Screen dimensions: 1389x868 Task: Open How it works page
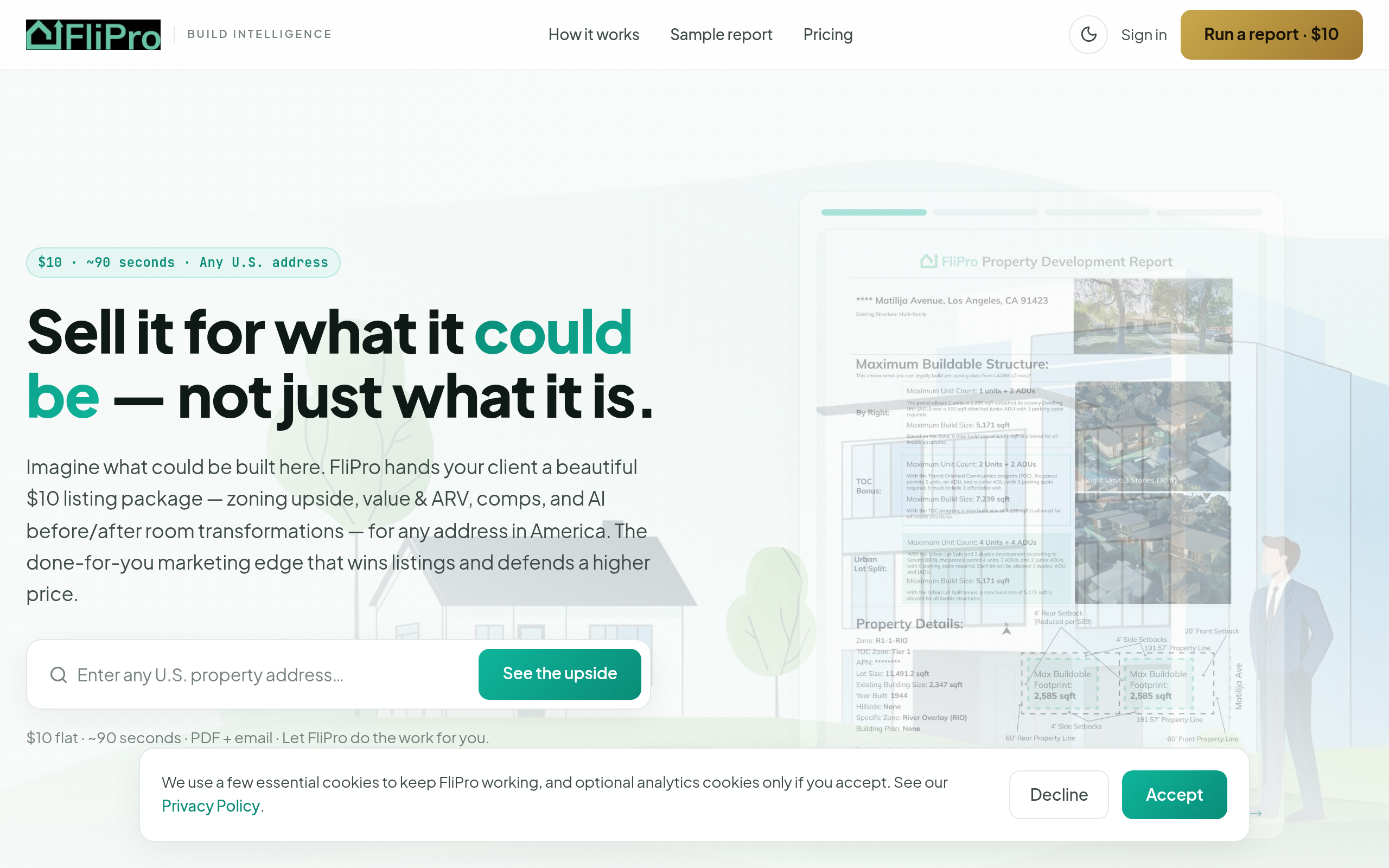point(594,34)
